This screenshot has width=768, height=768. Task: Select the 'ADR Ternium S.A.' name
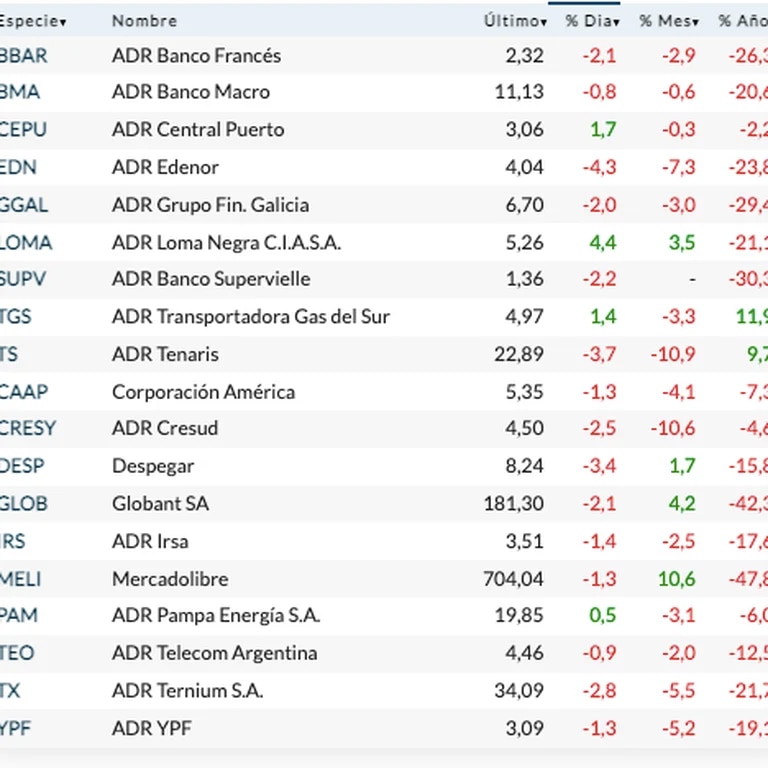coord(188,691)
